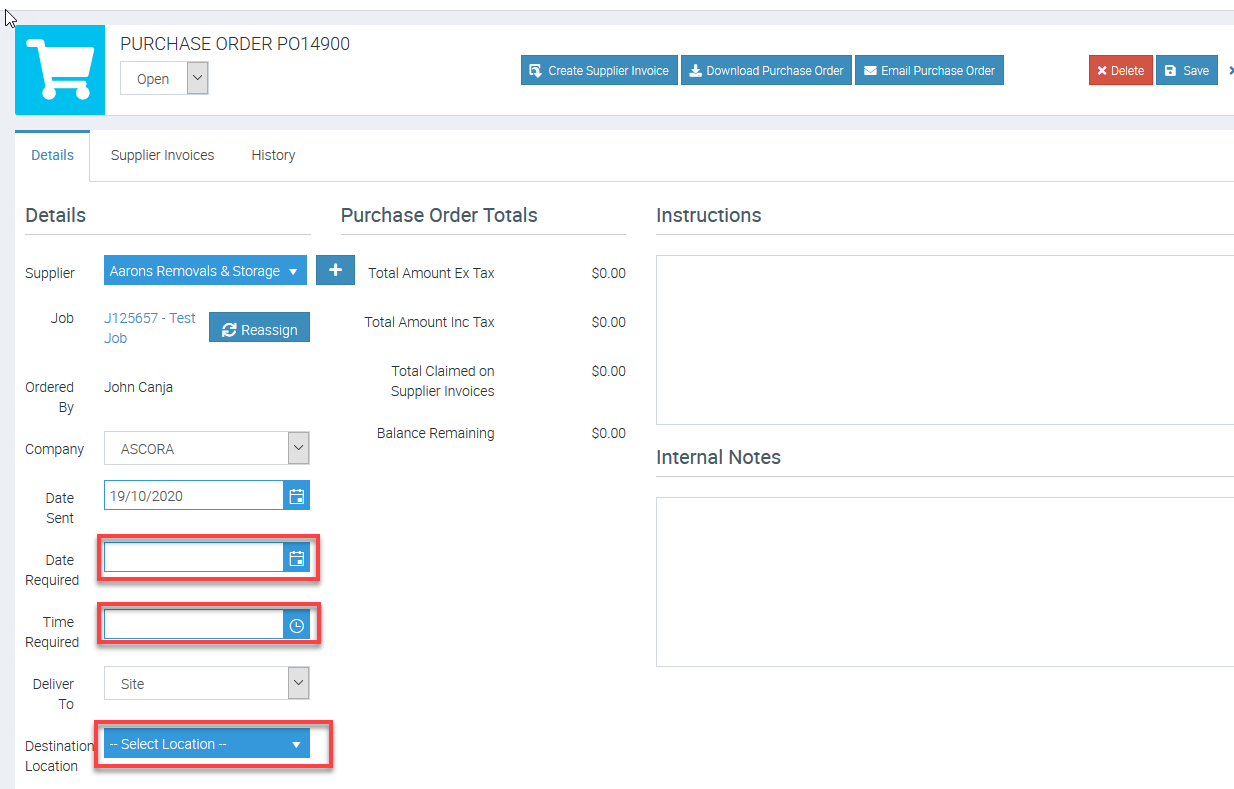Delete this purchase order
The image size is (1234, 789).
1120,71
